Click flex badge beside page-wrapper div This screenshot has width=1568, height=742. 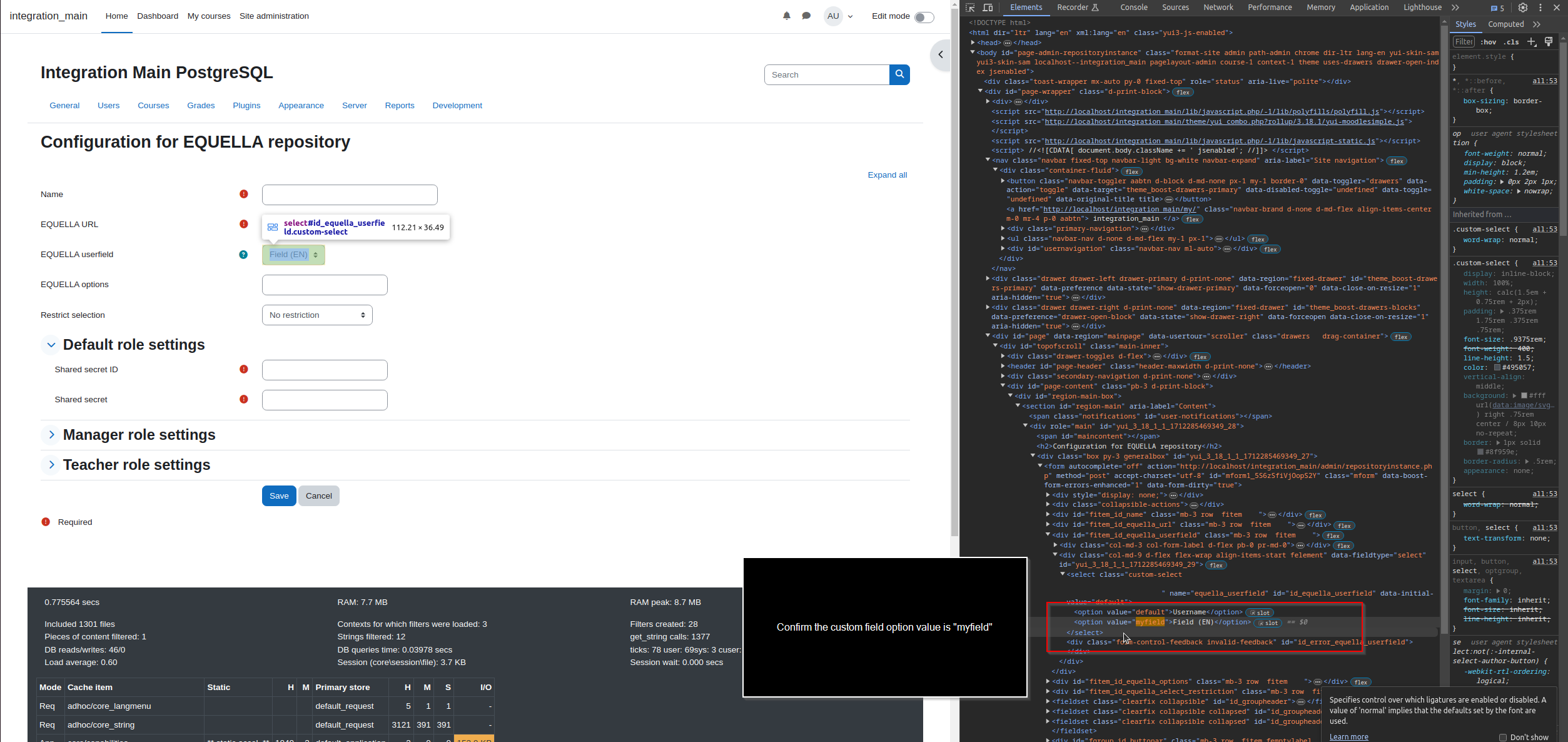coord(1183,92)
